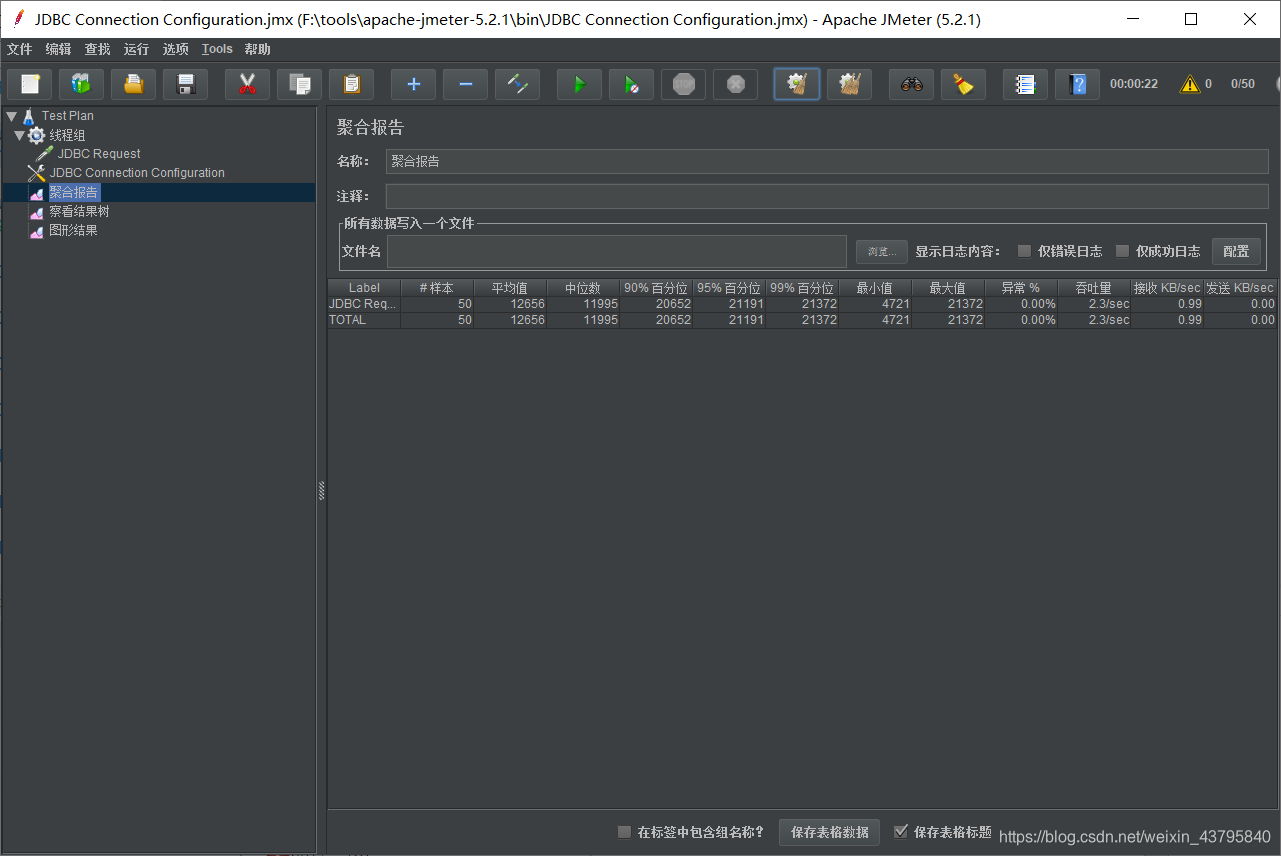This screenshot has height=856, width=1281.
Task: Enable the 仅错误日志 checkbox
Action: pyautogui.click(x=1024, y=251)
